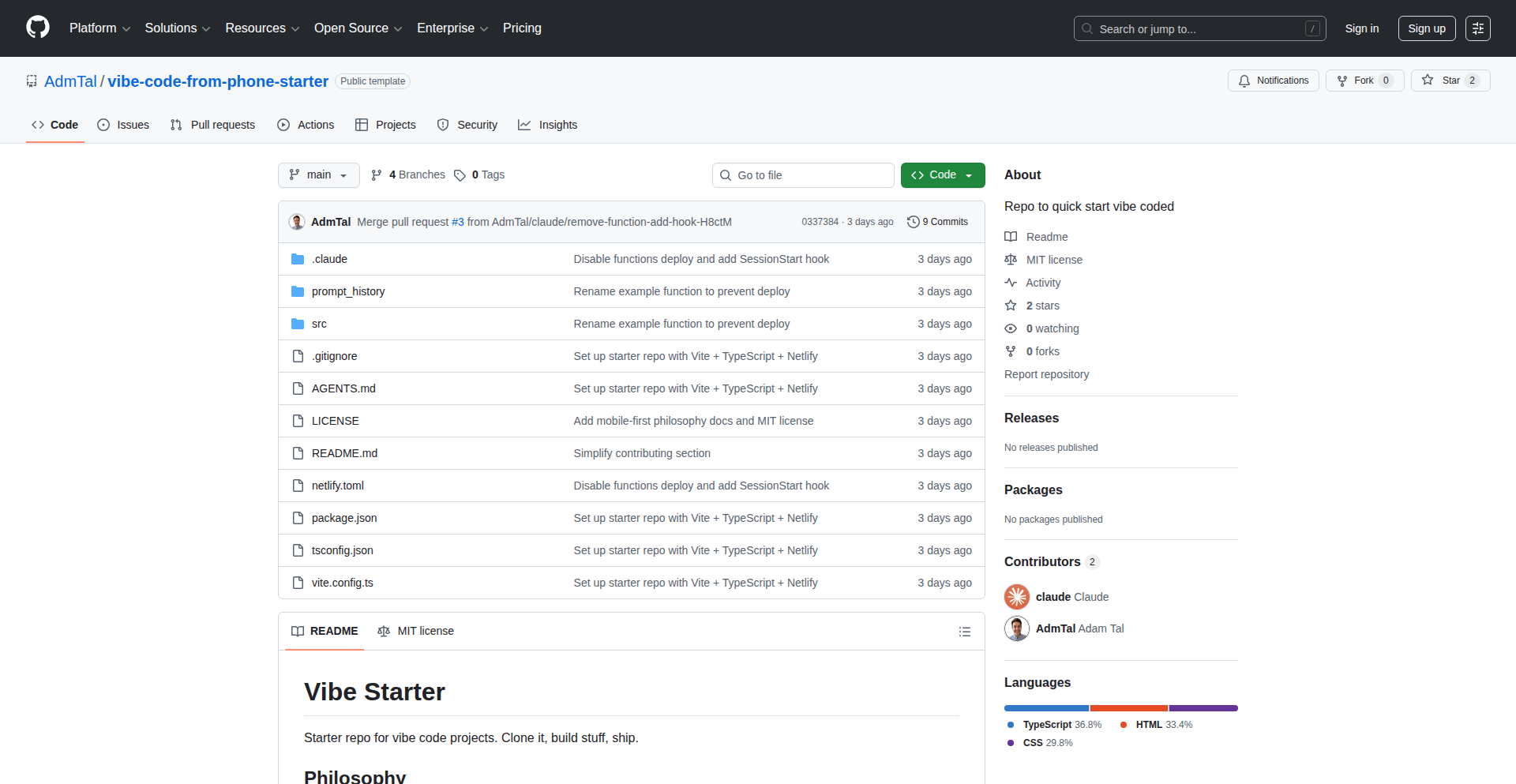The width and height of the screenshot is (1516, 784).
Task: Switch to the Actions tab
Action: (306, 125)
